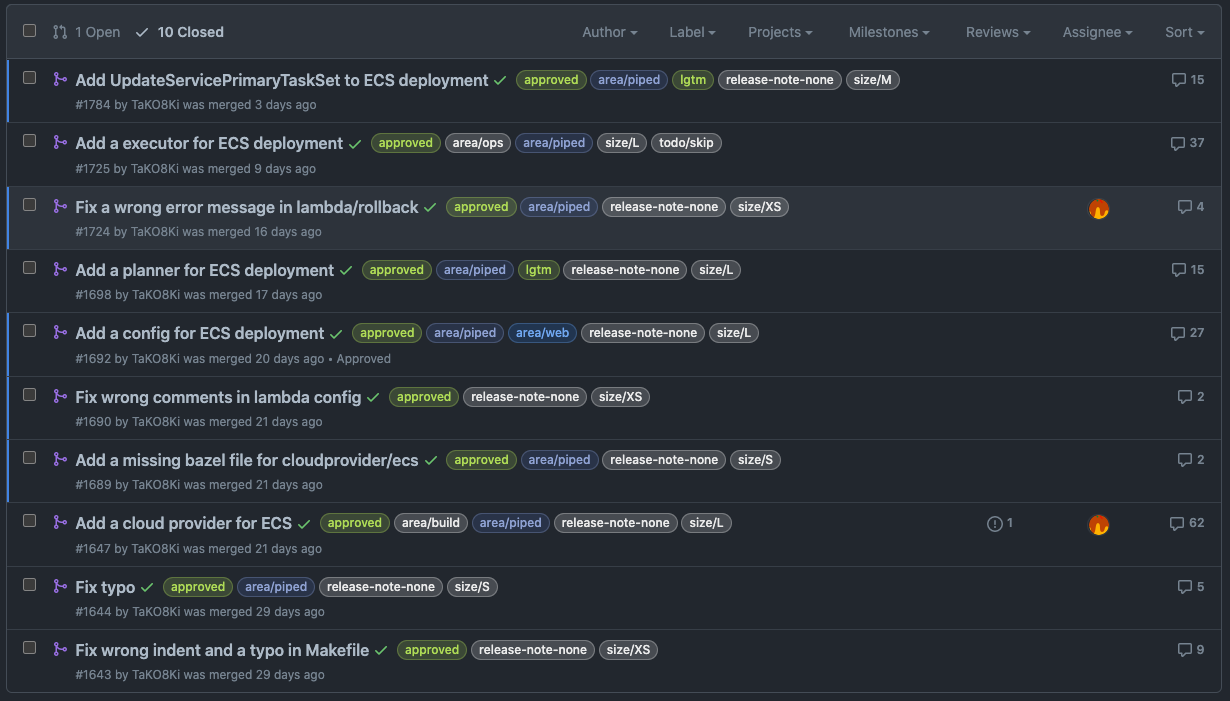Viewport: 1230px width, 701px height.
Task: Filter by 'area/build' label on cloud provider PR
Action: point(431,523)
